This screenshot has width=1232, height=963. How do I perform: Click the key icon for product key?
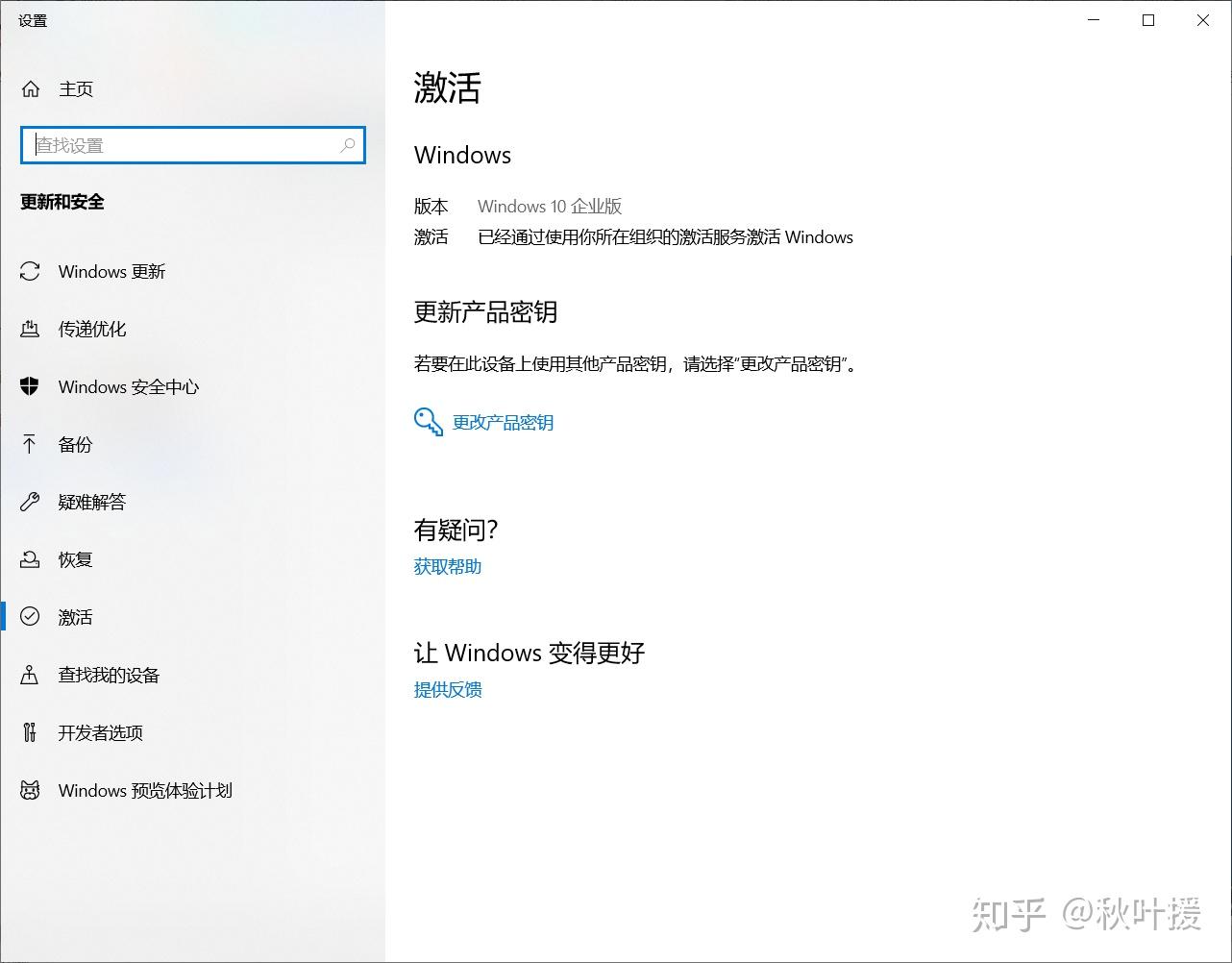pos(428,422)
